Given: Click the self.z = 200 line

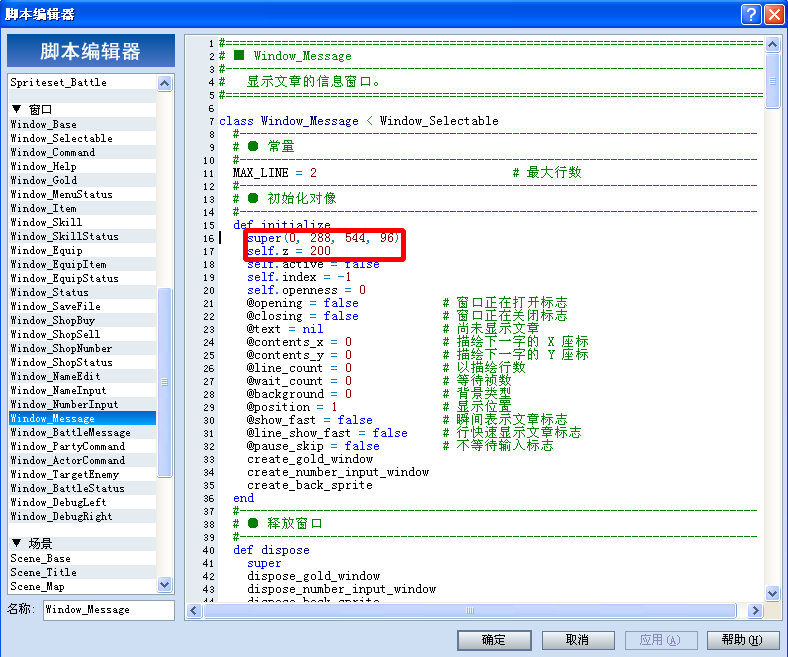Looking at the screenshot, I should tap(289, 251).
